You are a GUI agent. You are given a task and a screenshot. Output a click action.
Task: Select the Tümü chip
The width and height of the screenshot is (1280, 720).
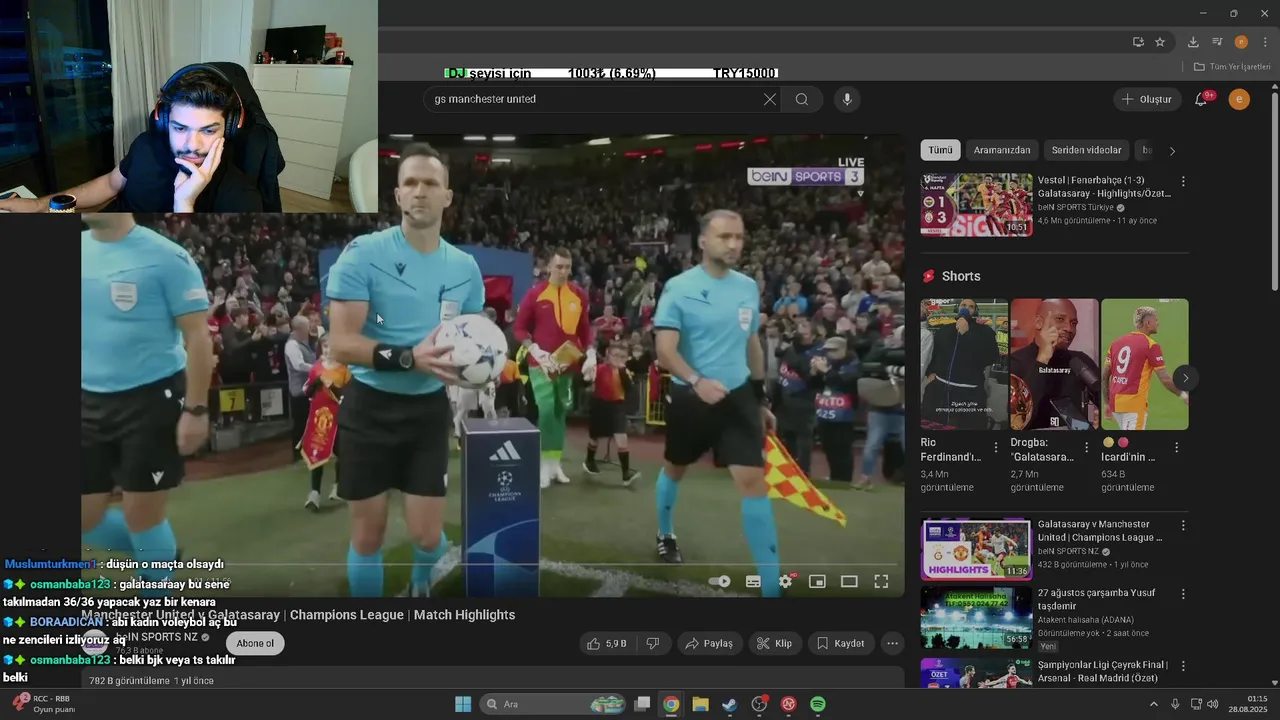[940, 150]
